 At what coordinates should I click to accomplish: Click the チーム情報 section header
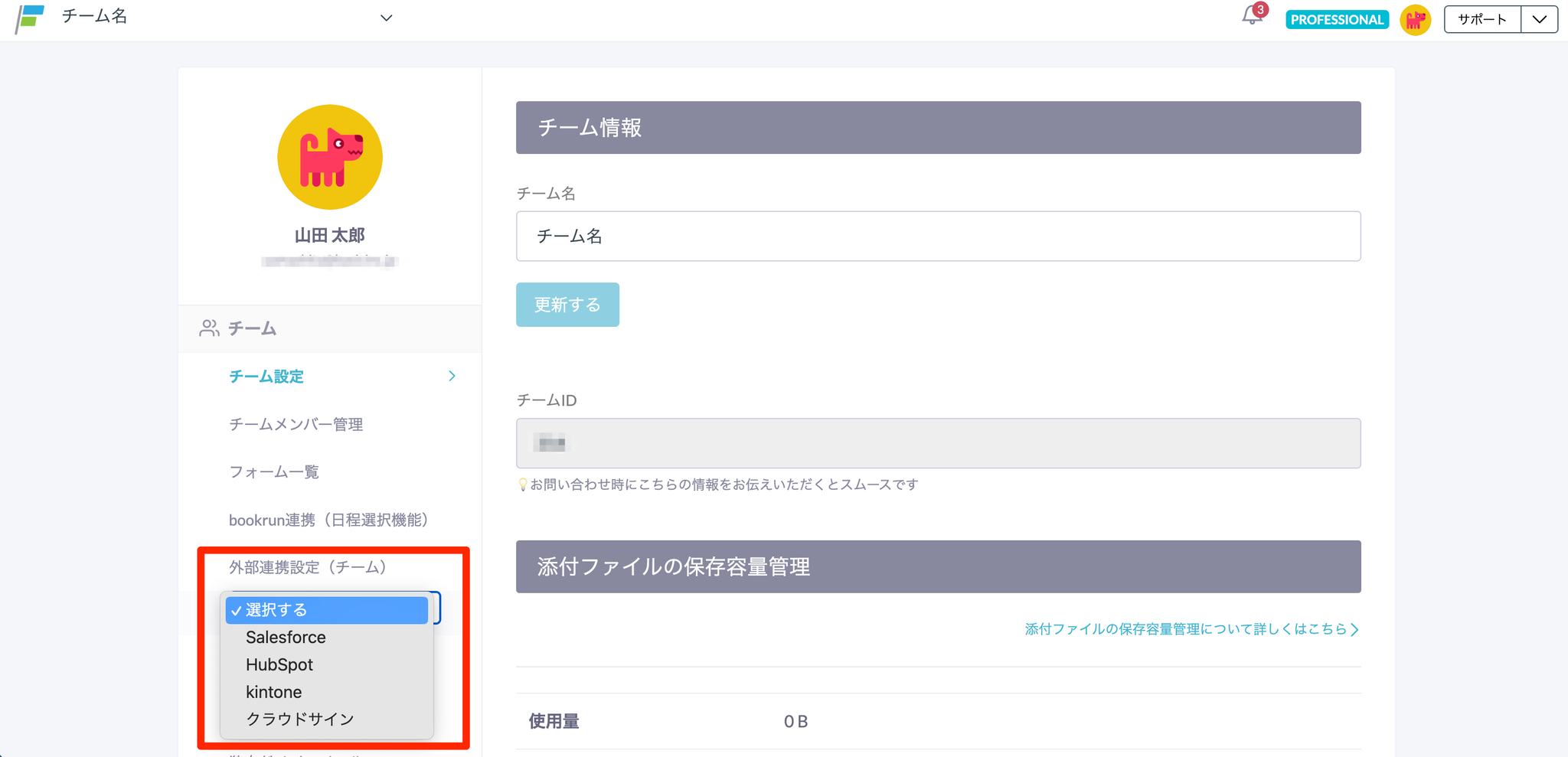coord(938,128)
